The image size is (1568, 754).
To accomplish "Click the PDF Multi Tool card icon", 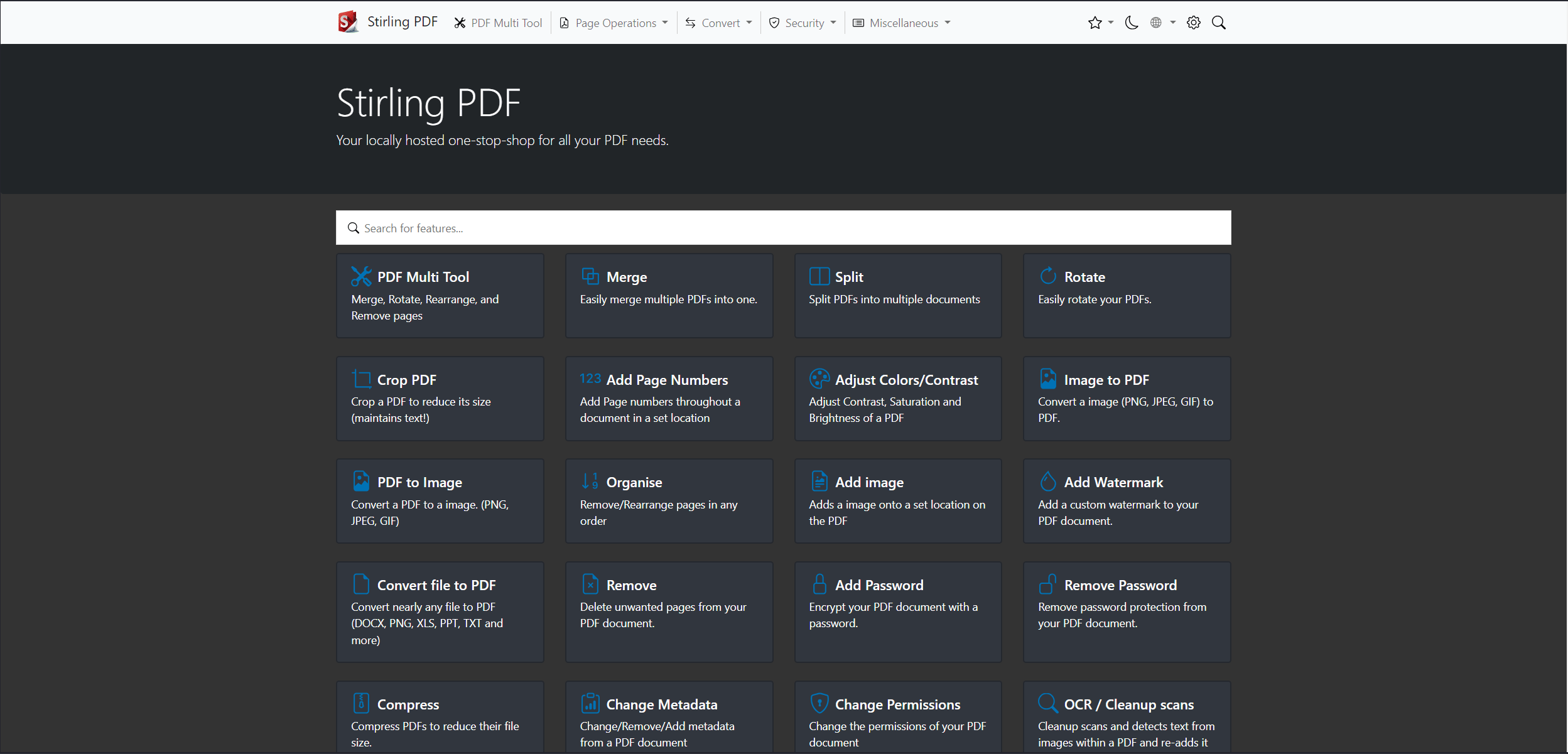I will pyautogui.click(x=361, y=276).
